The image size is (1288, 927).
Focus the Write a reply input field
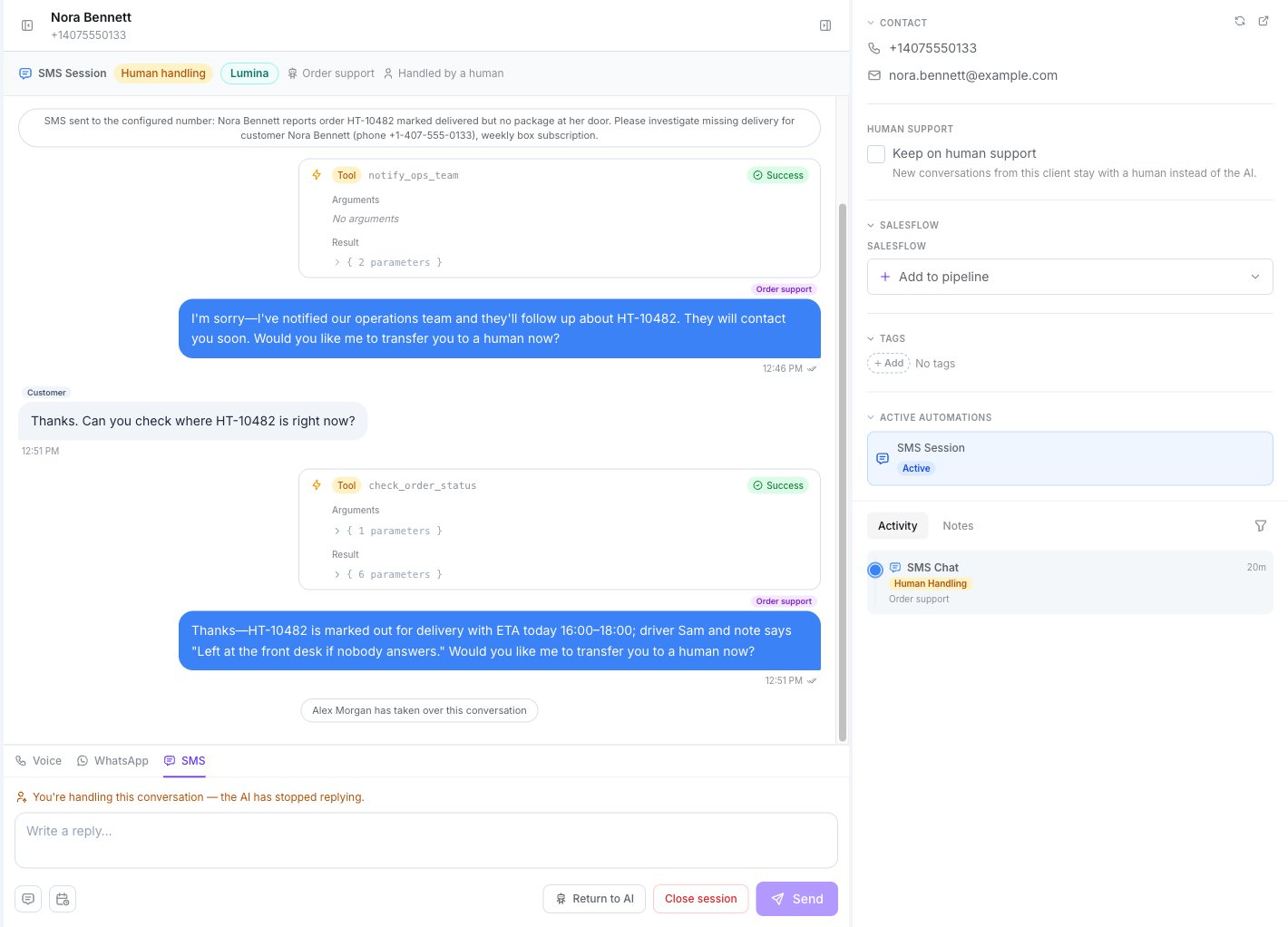tap(426, 840)
